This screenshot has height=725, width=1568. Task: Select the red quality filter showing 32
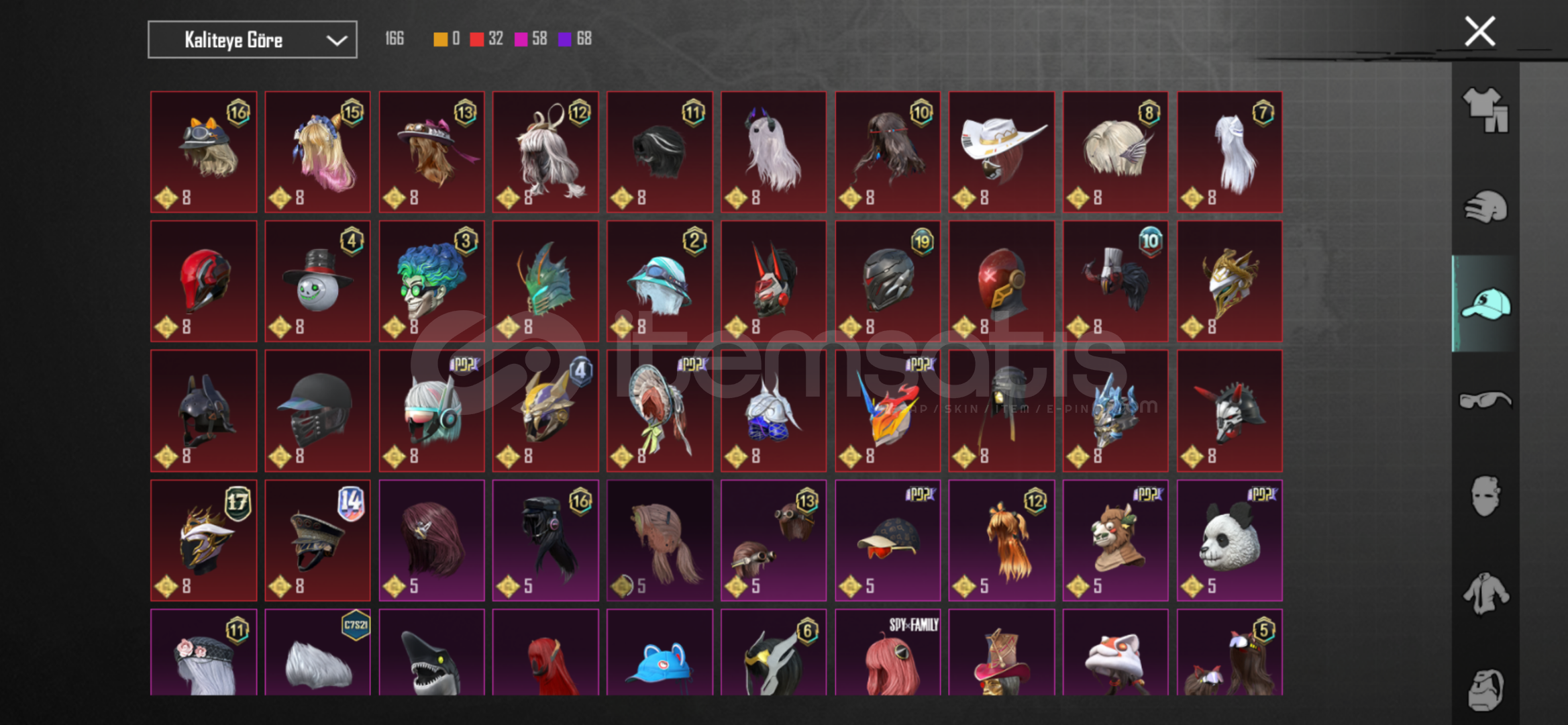pos(486,39)
